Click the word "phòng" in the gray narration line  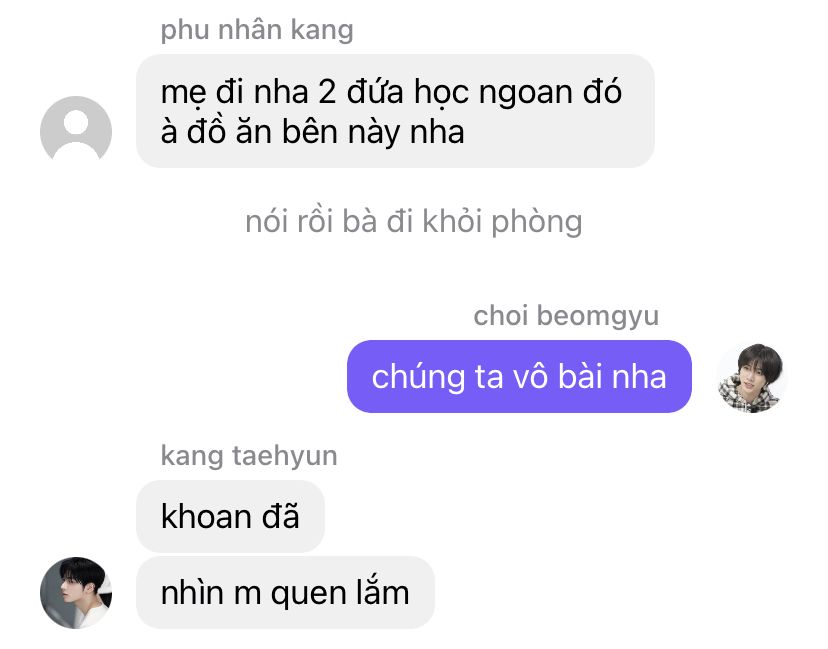point(537,222)
